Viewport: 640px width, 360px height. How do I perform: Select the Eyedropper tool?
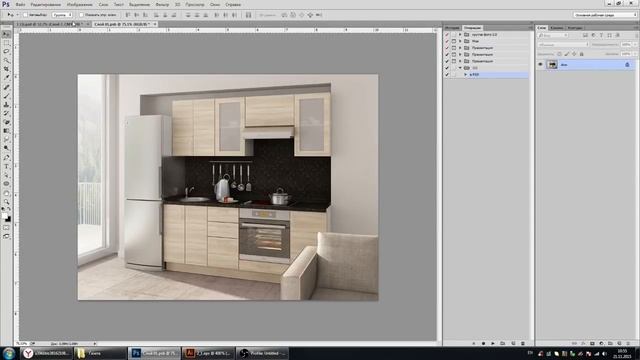coord(6,78)
